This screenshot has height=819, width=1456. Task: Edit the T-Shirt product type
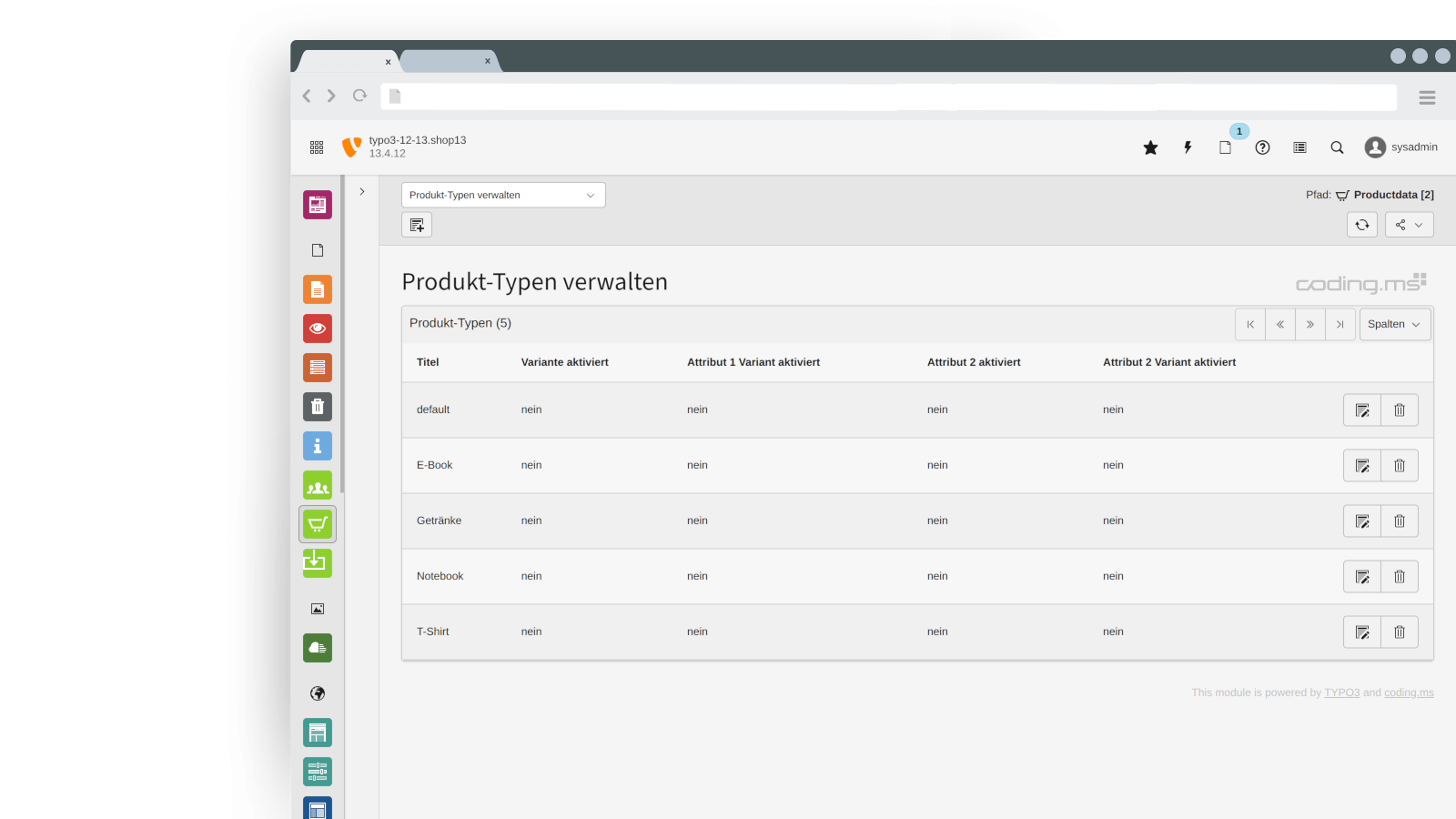[1362, 632]
